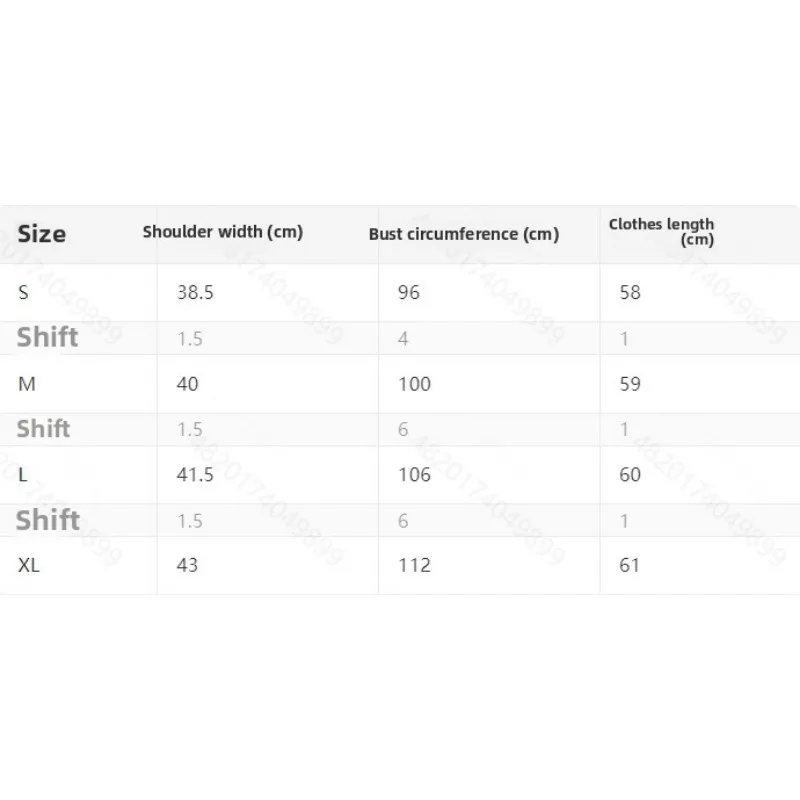Select the L size row label
This screenshot has width=800, height=800.
pyautogui.click(x=23, y=475)
